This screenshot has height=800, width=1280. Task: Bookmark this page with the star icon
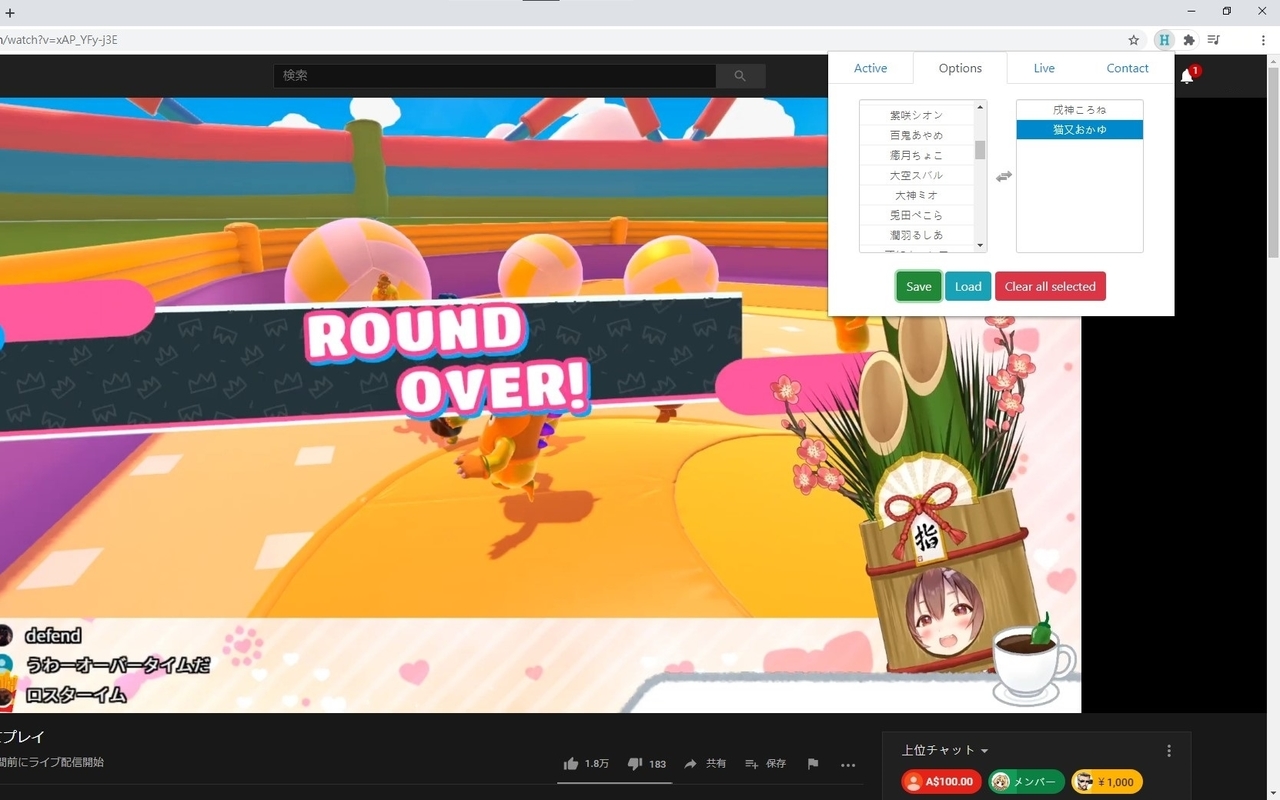(1133, 40)
